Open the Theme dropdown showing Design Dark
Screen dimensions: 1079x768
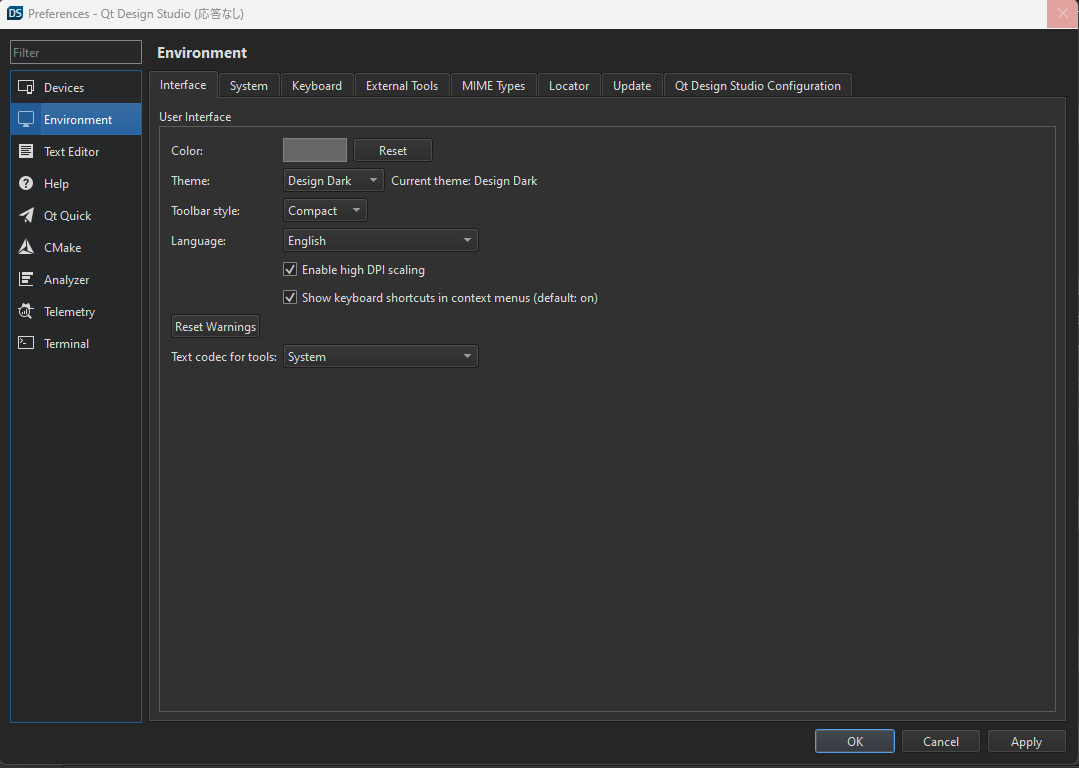(x=334, y=180)
